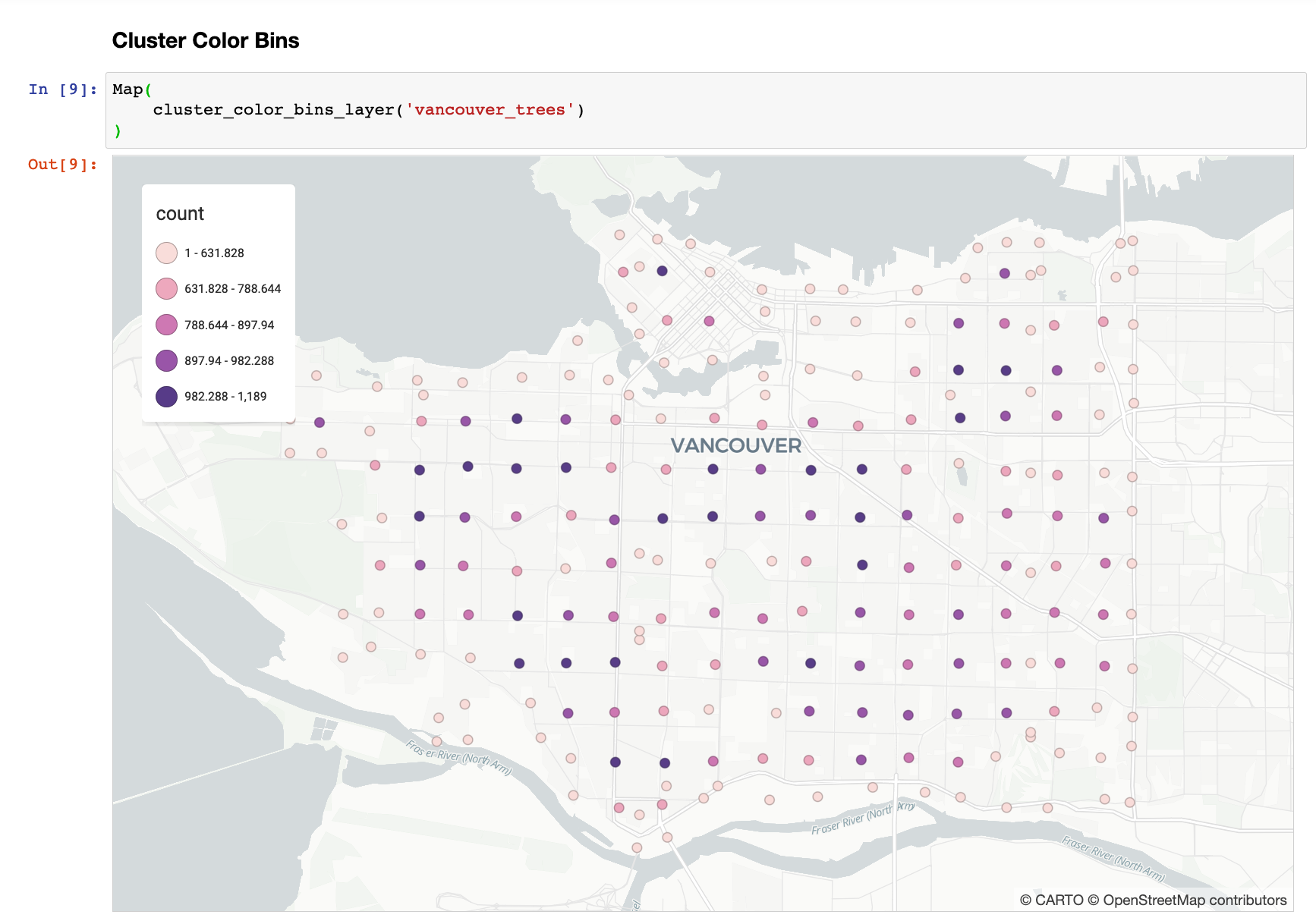Click a dark purple cluster dot near VANCOUVER label
The height and width of the screenshot is (924, 1316).
coord(712,469)
